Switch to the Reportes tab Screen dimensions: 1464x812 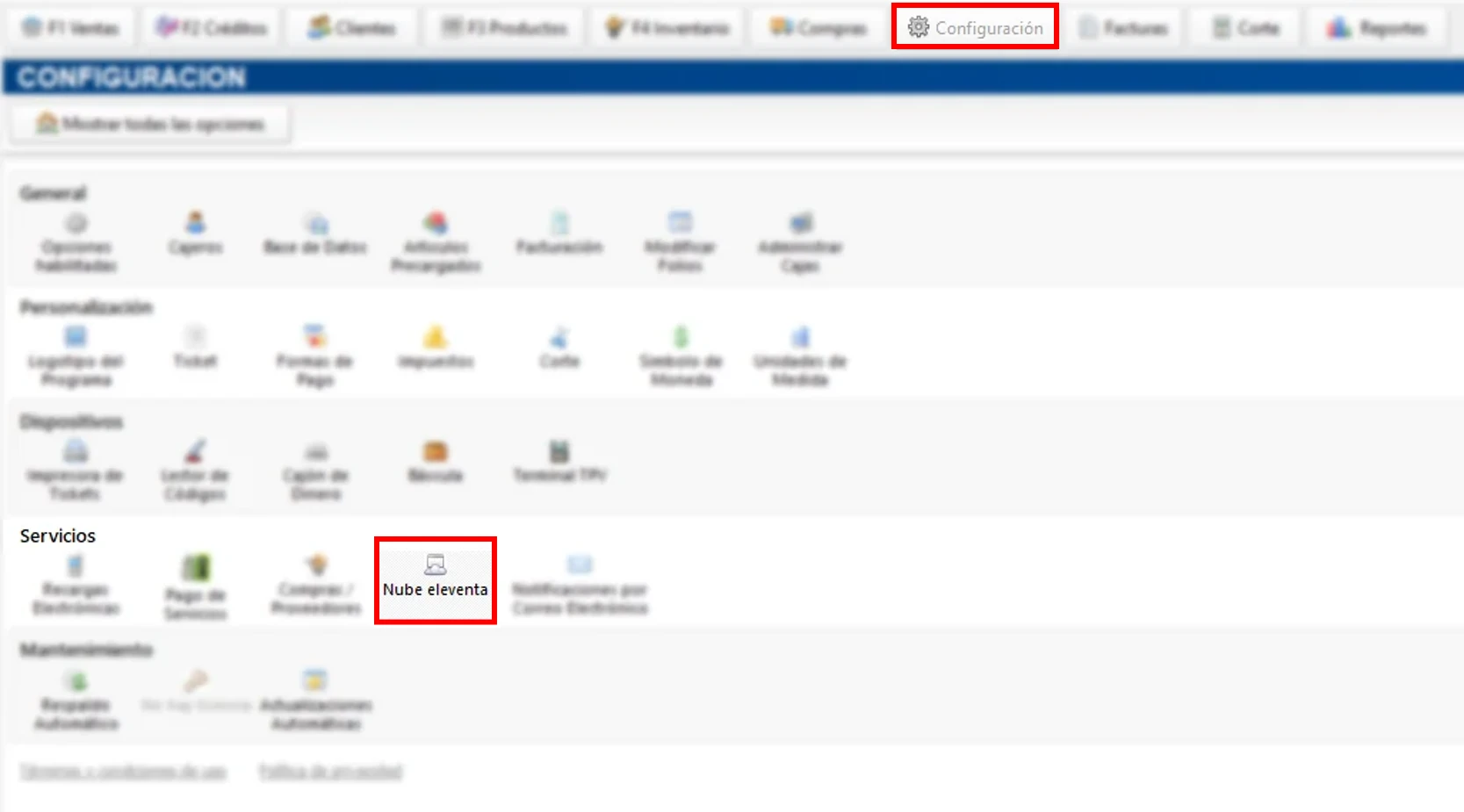tap(1374, 26)
